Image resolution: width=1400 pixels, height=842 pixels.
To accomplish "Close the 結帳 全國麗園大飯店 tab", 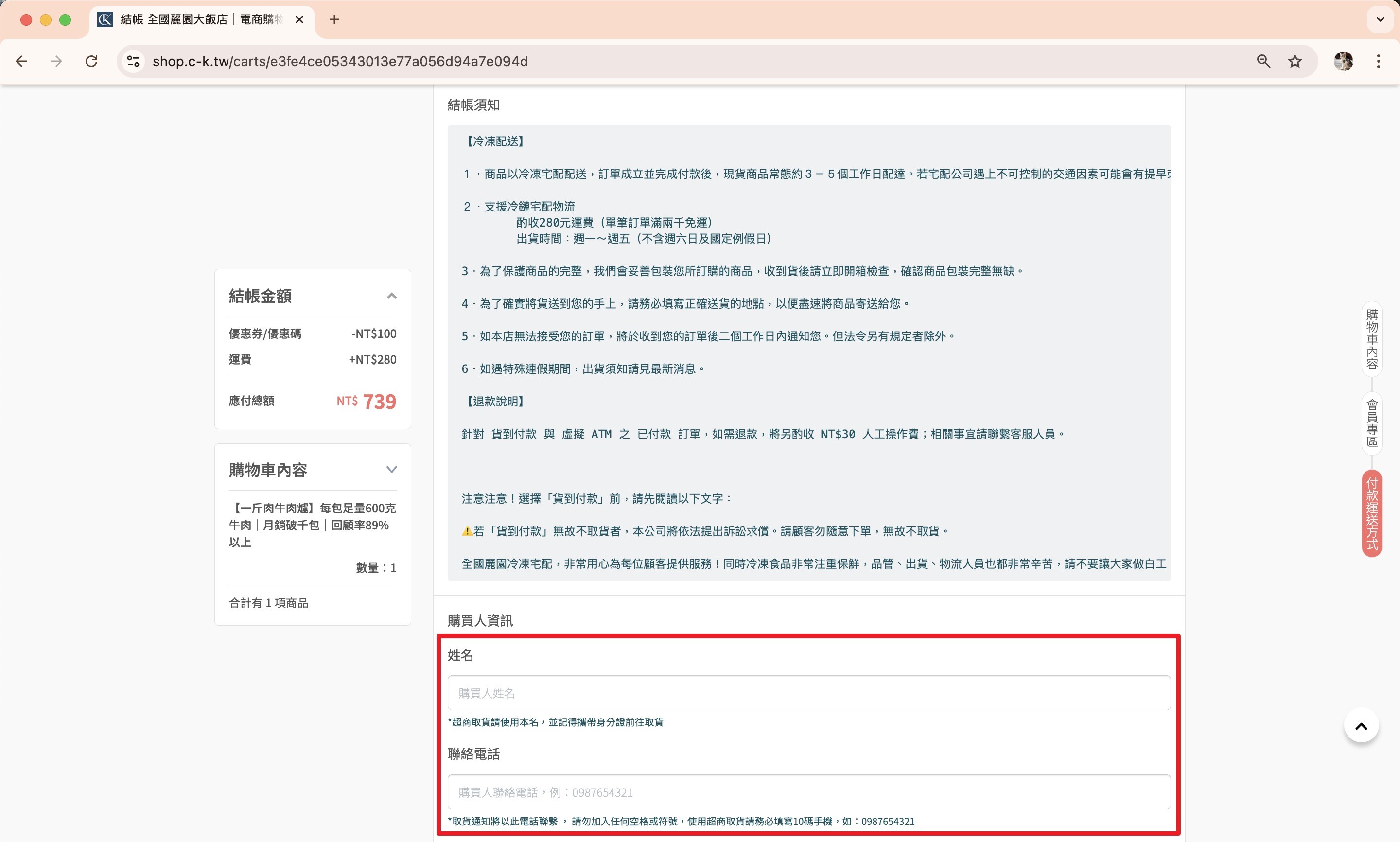I will click(299, 20).
